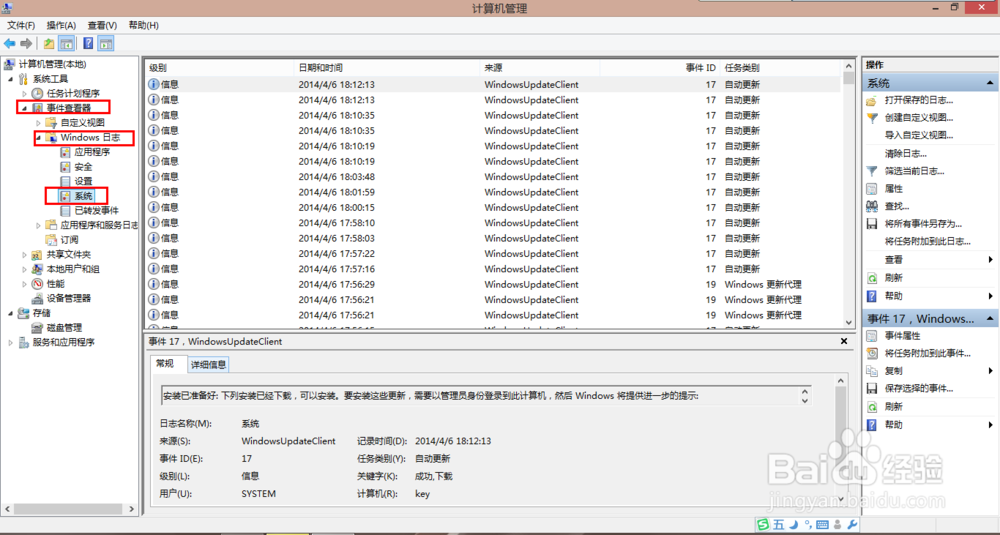This screenshot has height=535, width=1000.
Task: Select 系统 log in tree
Action: [83, 196]
